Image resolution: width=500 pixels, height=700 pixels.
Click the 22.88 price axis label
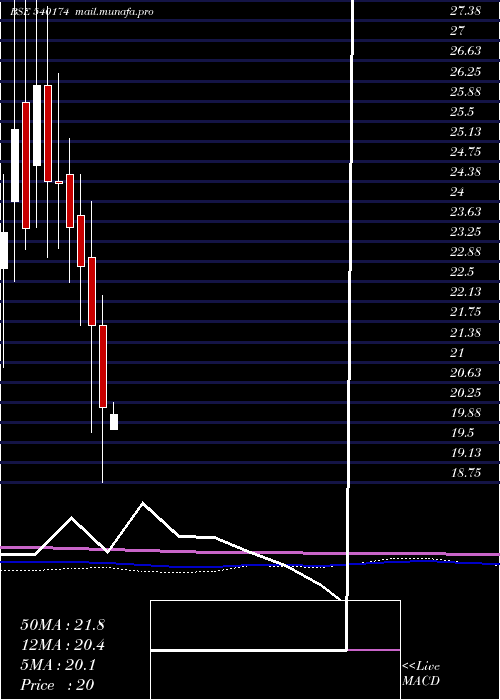point(465,252)
